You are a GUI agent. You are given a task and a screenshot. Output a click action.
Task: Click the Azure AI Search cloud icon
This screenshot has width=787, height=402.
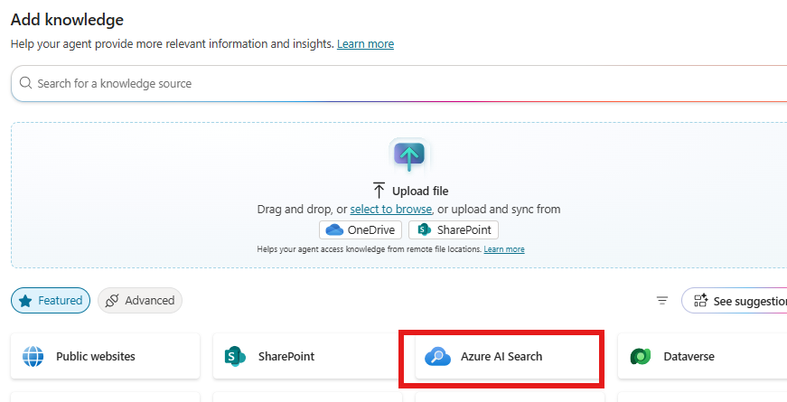click(438, 356)
